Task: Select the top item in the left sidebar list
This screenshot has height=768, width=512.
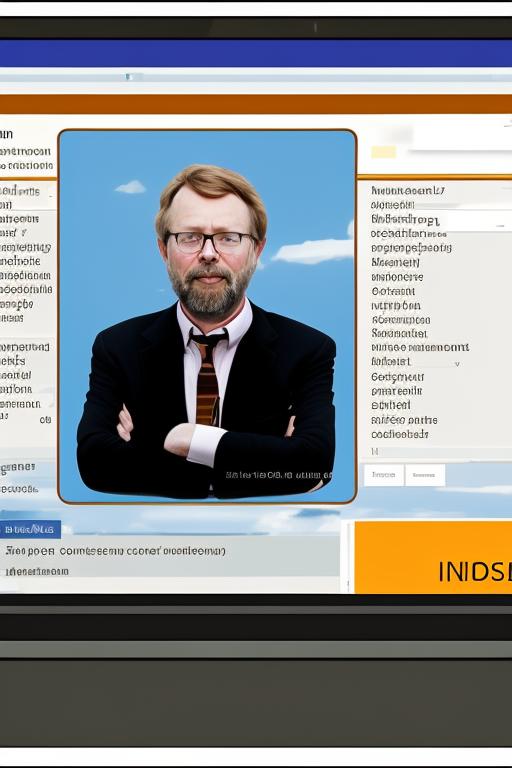Action: click(x=6, y=134)
